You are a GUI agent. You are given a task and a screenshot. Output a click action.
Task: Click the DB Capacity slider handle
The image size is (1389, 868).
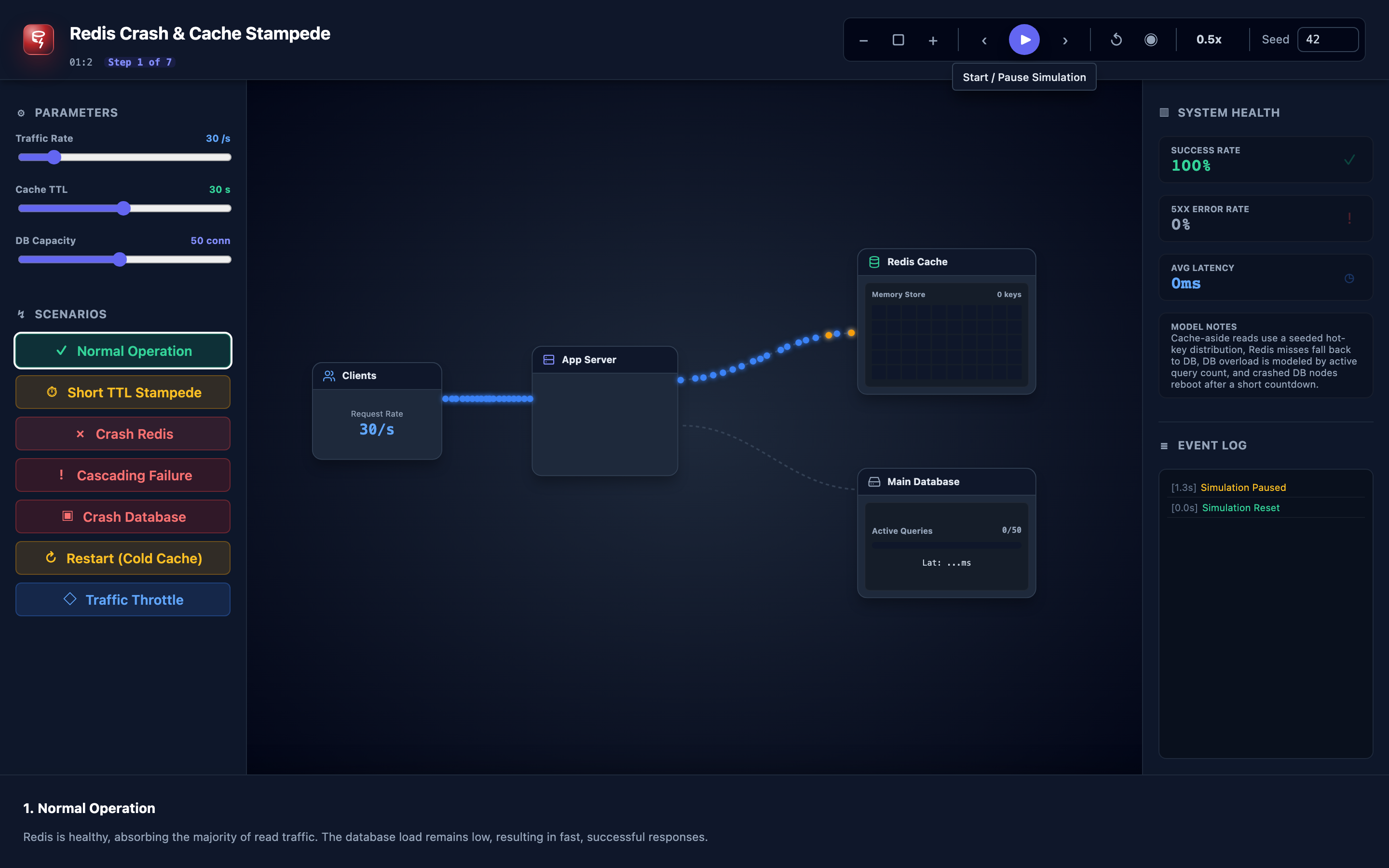(120, 259)
